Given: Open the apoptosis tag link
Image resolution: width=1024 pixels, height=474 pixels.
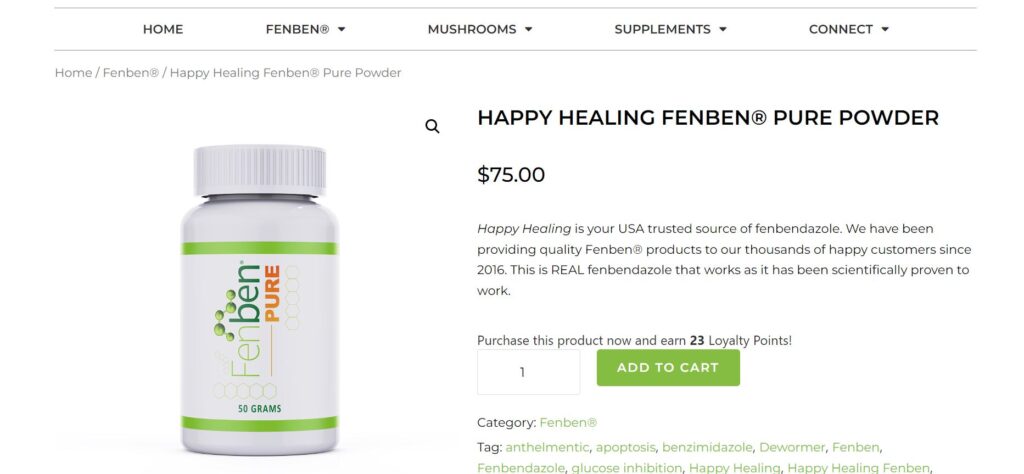Looking at the screenshot, I should [x=625, y=447].
